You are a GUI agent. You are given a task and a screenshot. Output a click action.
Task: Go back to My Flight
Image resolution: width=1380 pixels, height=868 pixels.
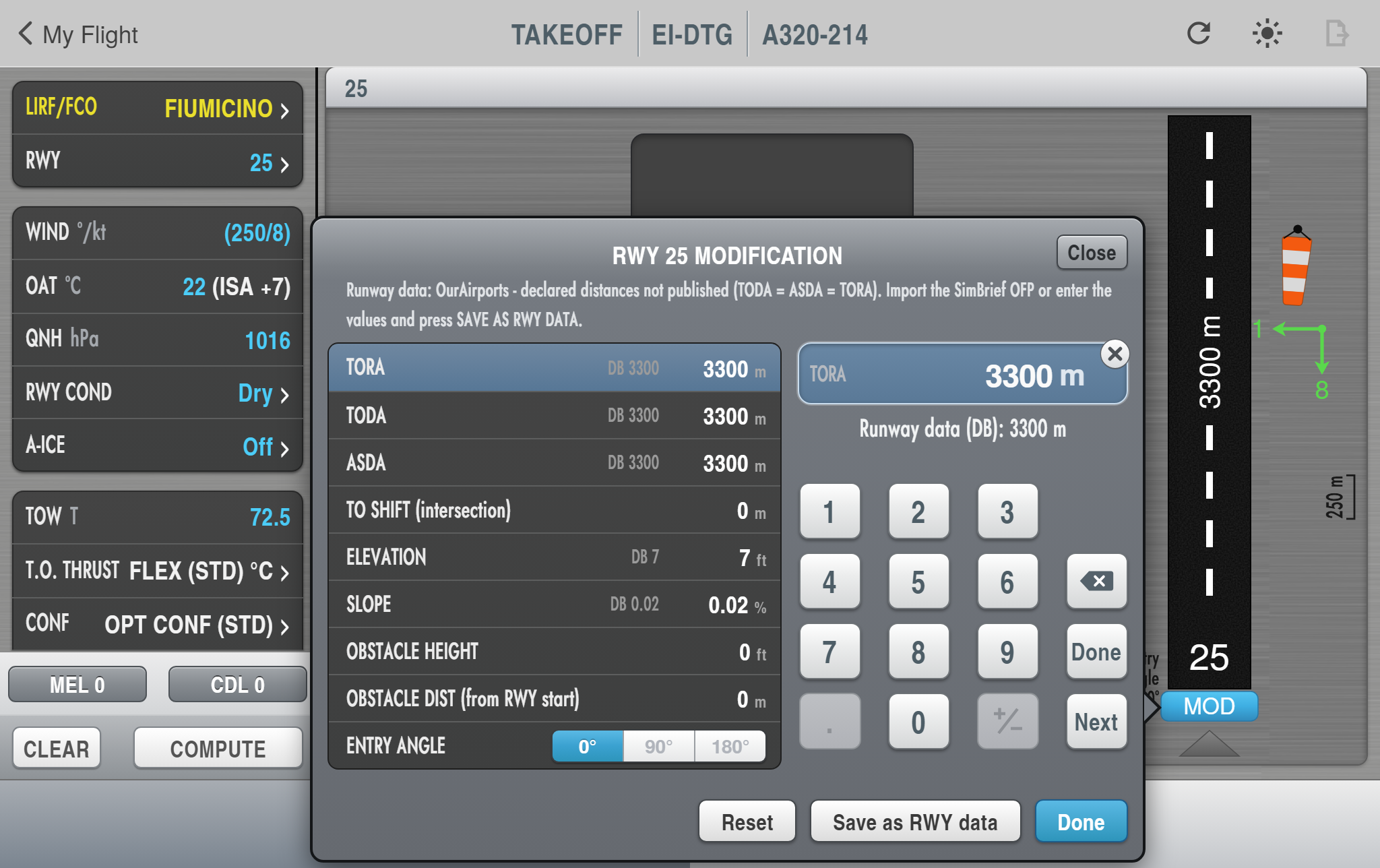(77, 34)
